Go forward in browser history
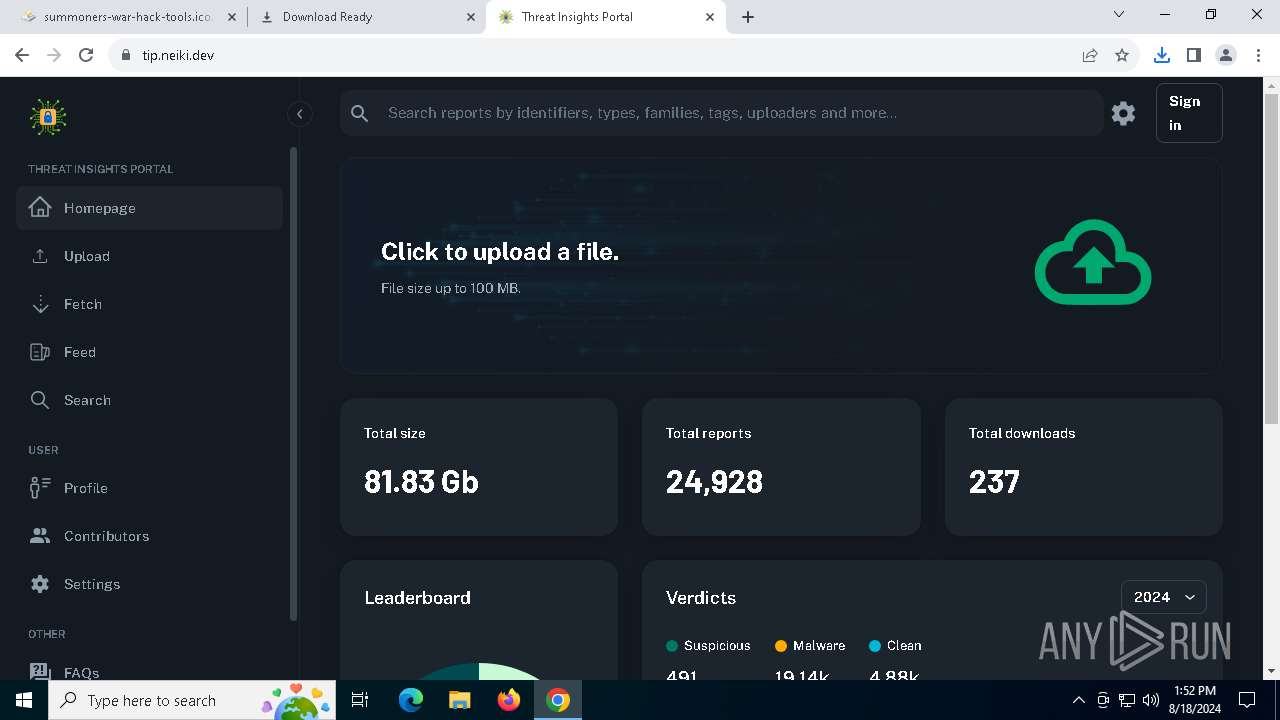This screenshot has height=720, width=1280. pyautogui.click(x=54, y=55)
